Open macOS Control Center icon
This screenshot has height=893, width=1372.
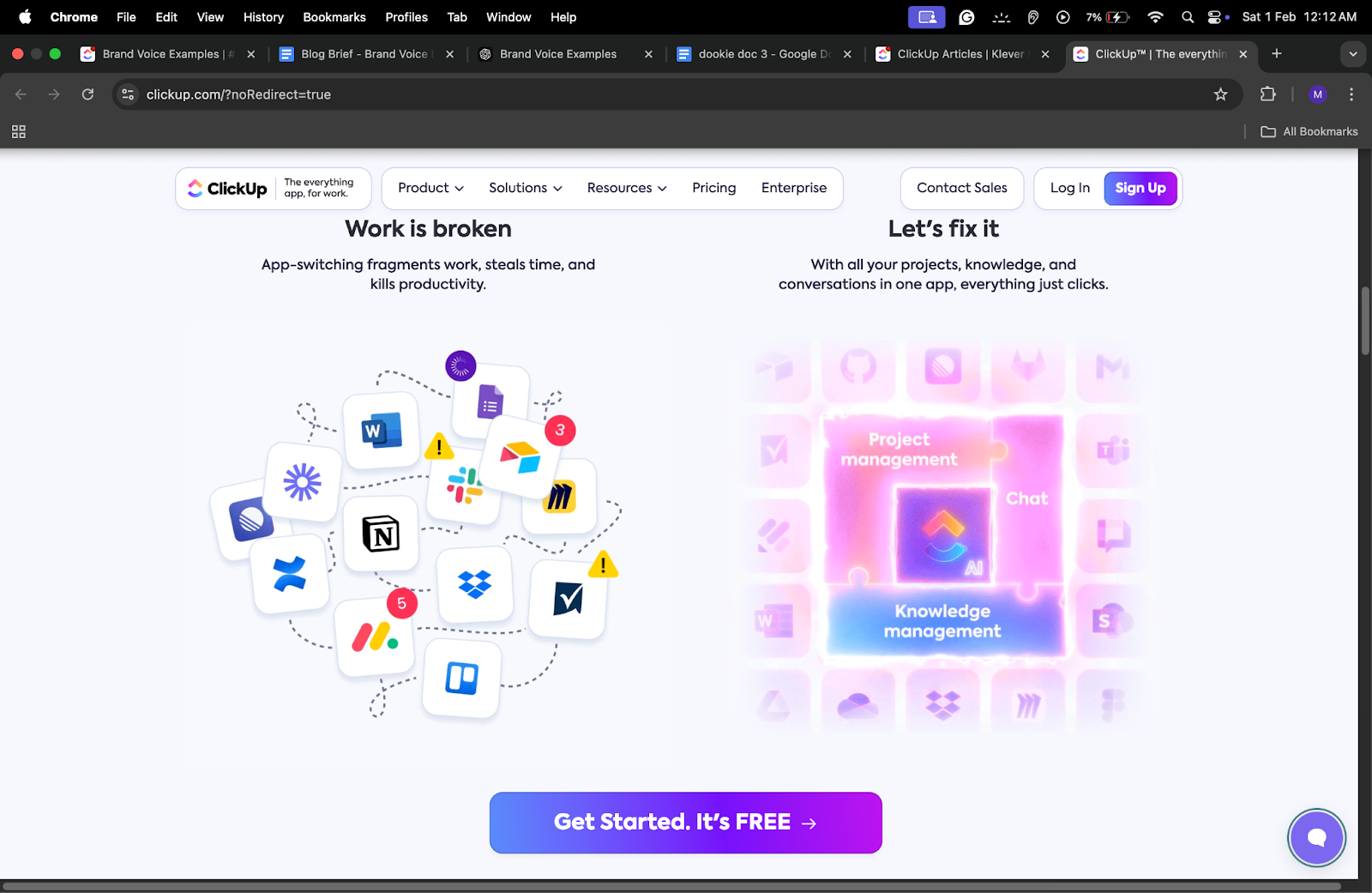[1214, 17]
